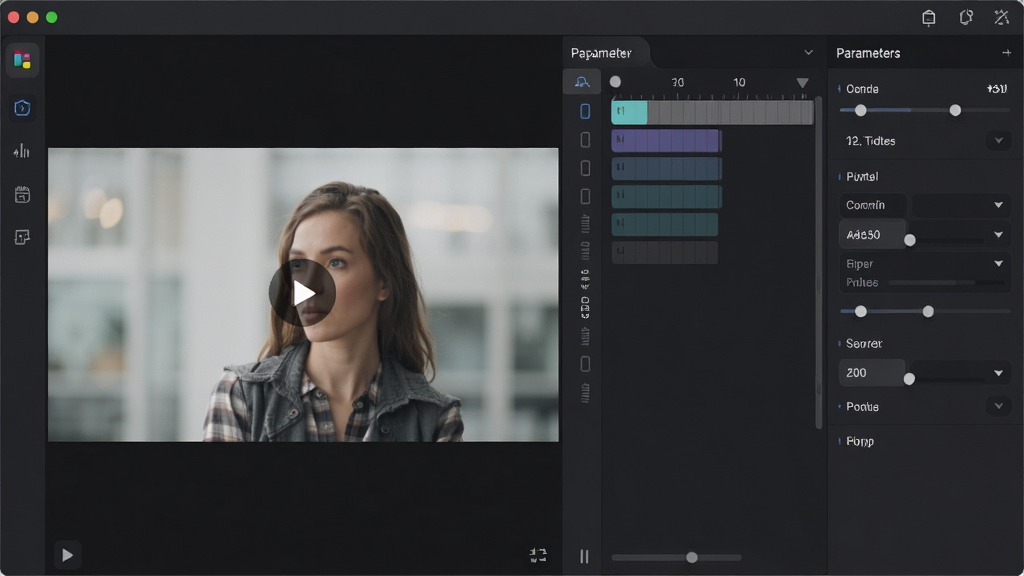
Task: Open the colorful app logo in the sidebar
Action: 22,61
